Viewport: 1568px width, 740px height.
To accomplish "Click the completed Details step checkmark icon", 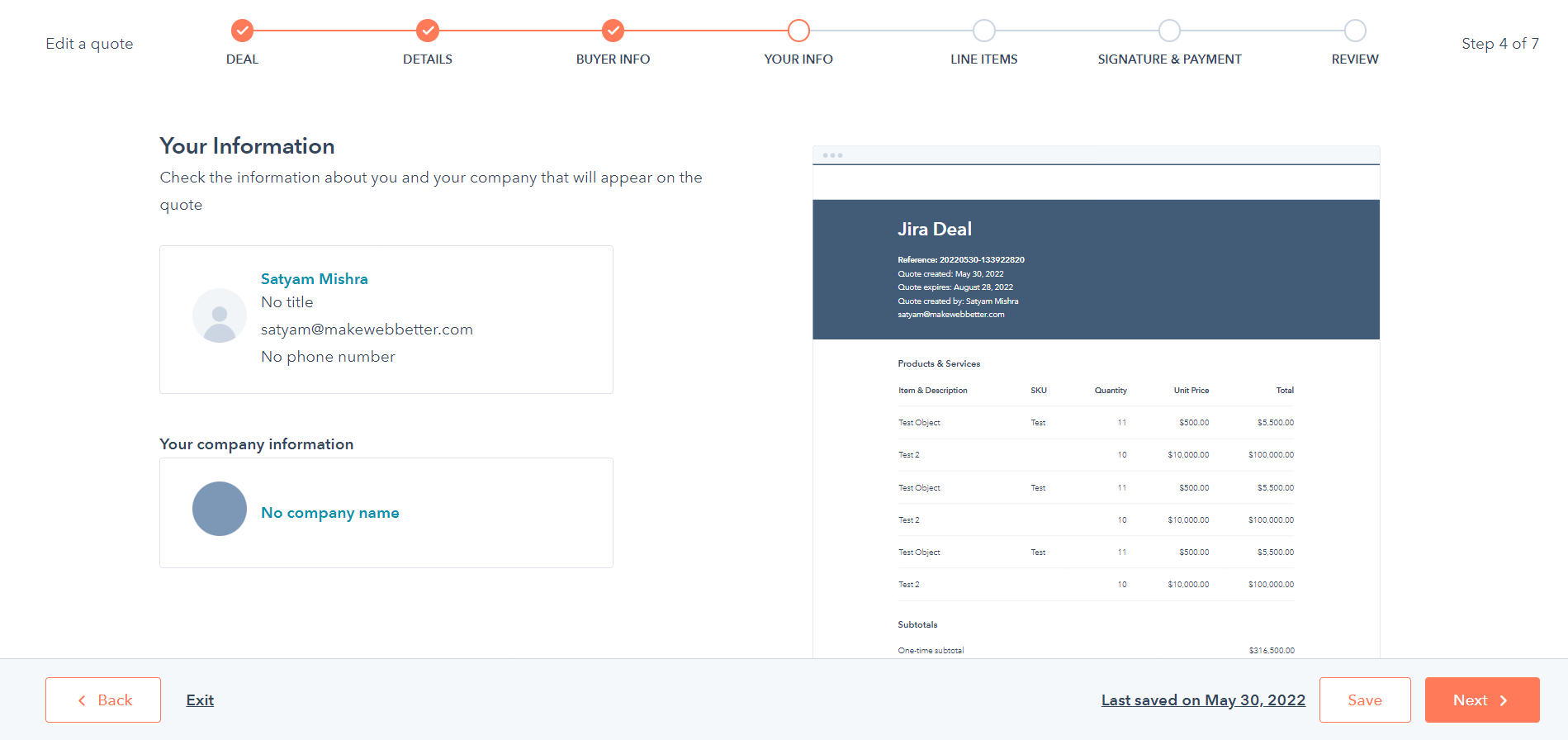I will pos(428,31).
